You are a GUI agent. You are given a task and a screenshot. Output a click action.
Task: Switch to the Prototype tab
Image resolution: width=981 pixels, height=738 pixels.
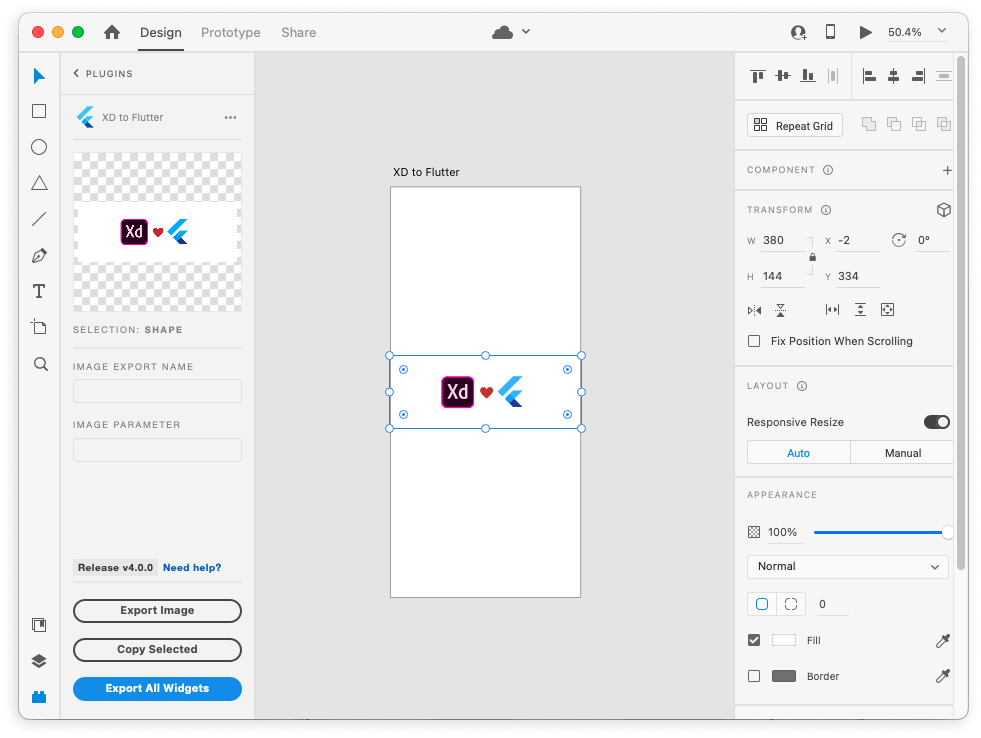click(x=230, y=33)
